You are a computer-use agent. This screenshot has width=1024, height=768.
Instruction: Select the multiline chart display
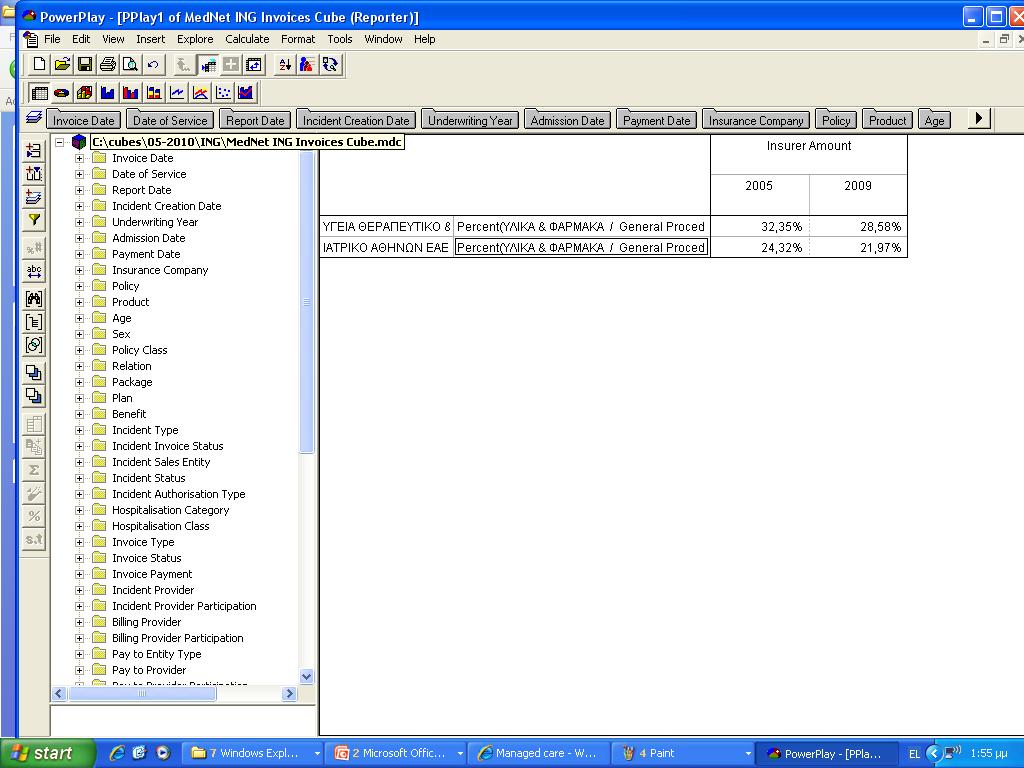[x=200, y=93]
